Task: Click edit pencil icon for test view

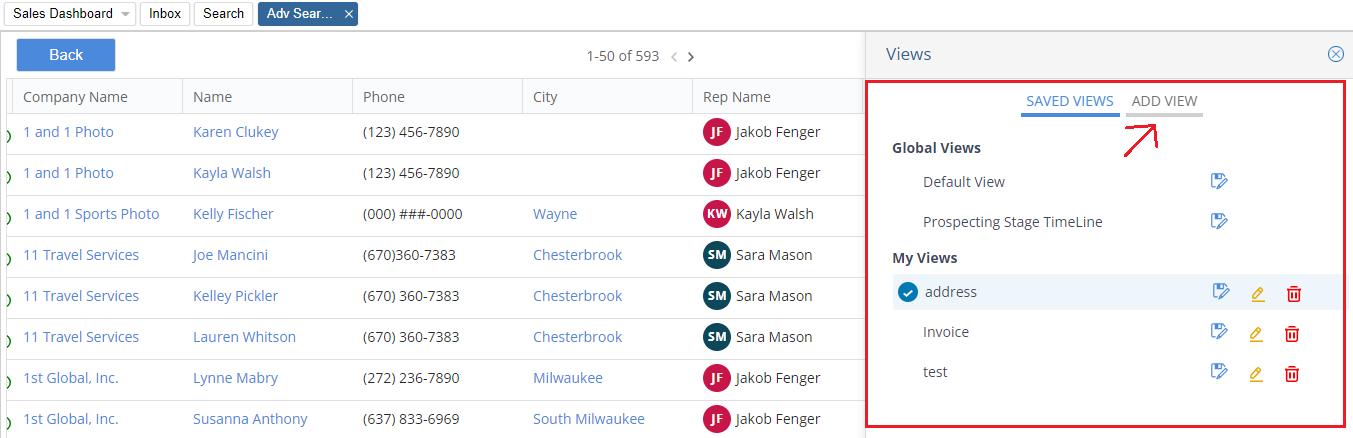Action: tap(1256, 374)
